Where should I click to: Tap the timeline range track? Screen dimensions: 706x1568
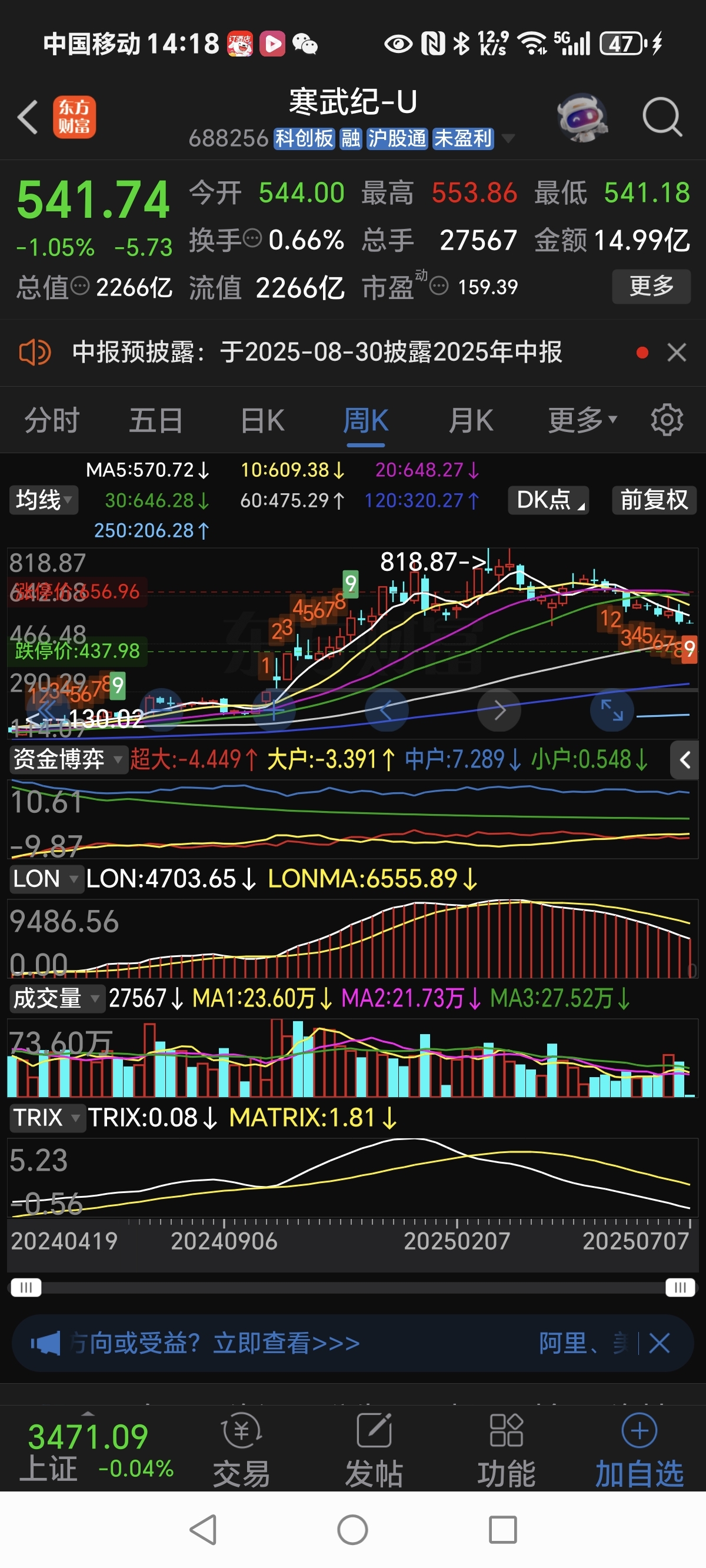[353, 1287]
